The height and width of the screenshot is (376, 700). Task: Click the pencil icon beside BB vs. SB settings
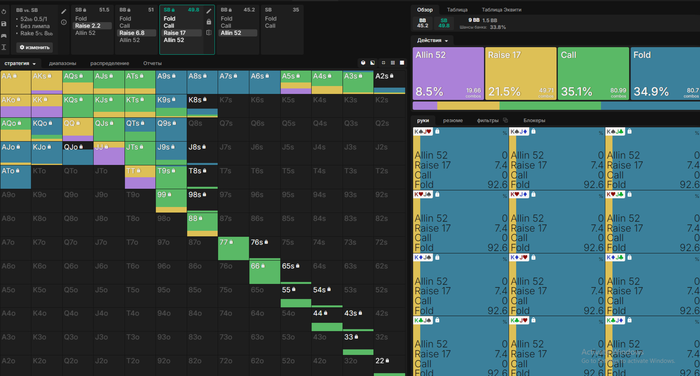(x=64, y=12)
